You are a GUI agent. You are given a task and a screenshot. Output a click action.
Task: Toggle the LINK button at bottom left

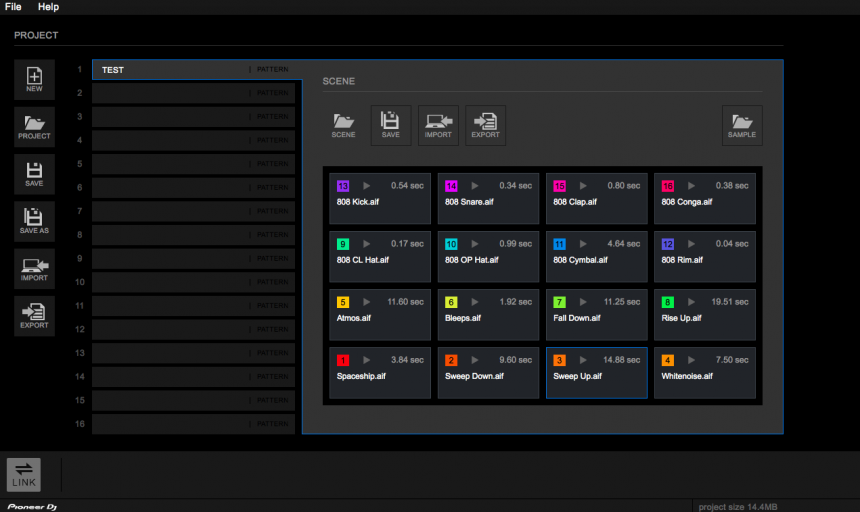tap(24, 475)
